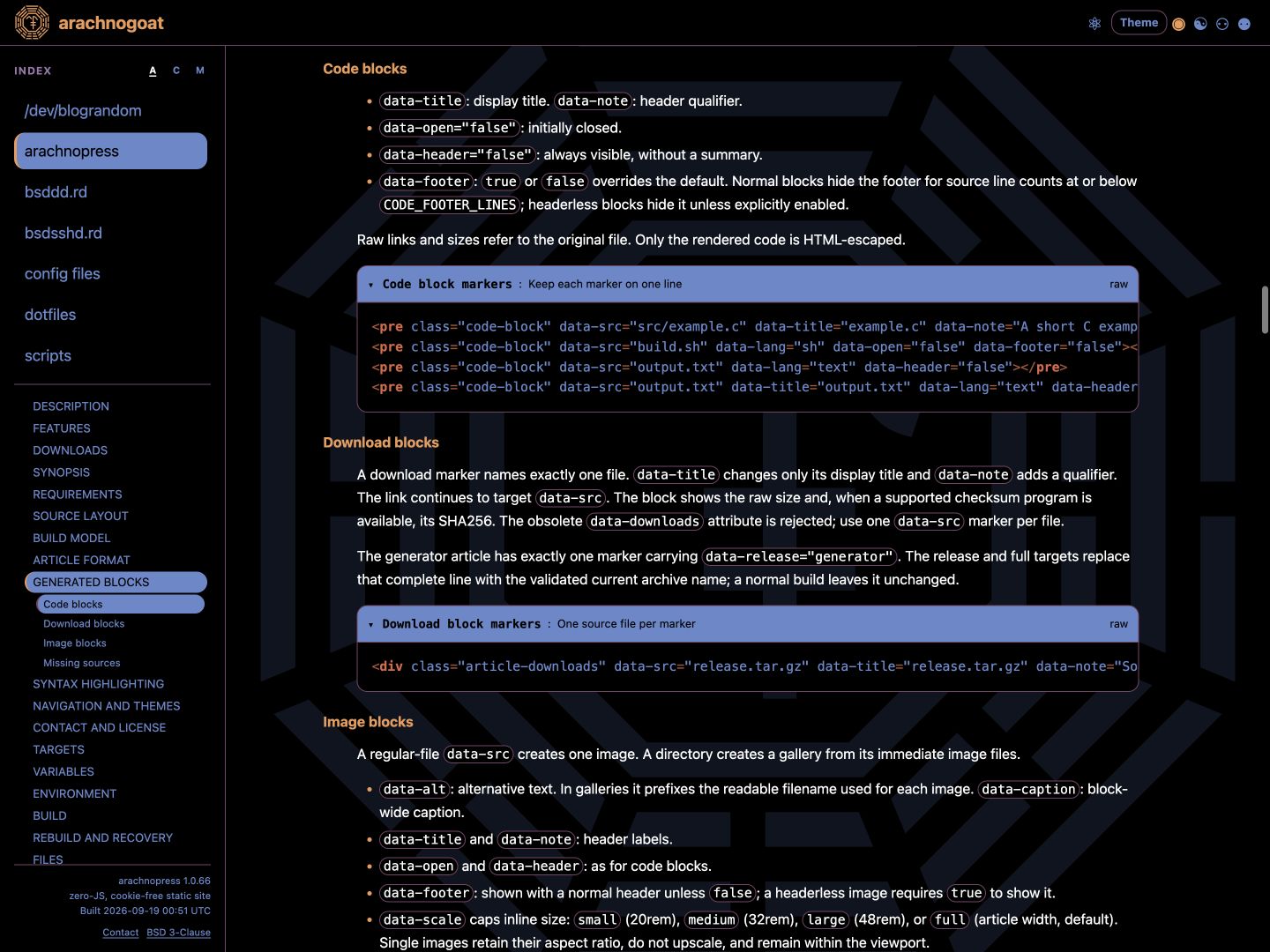
Task: Select the yin-yang theme option
Action: coord(1200,24)
